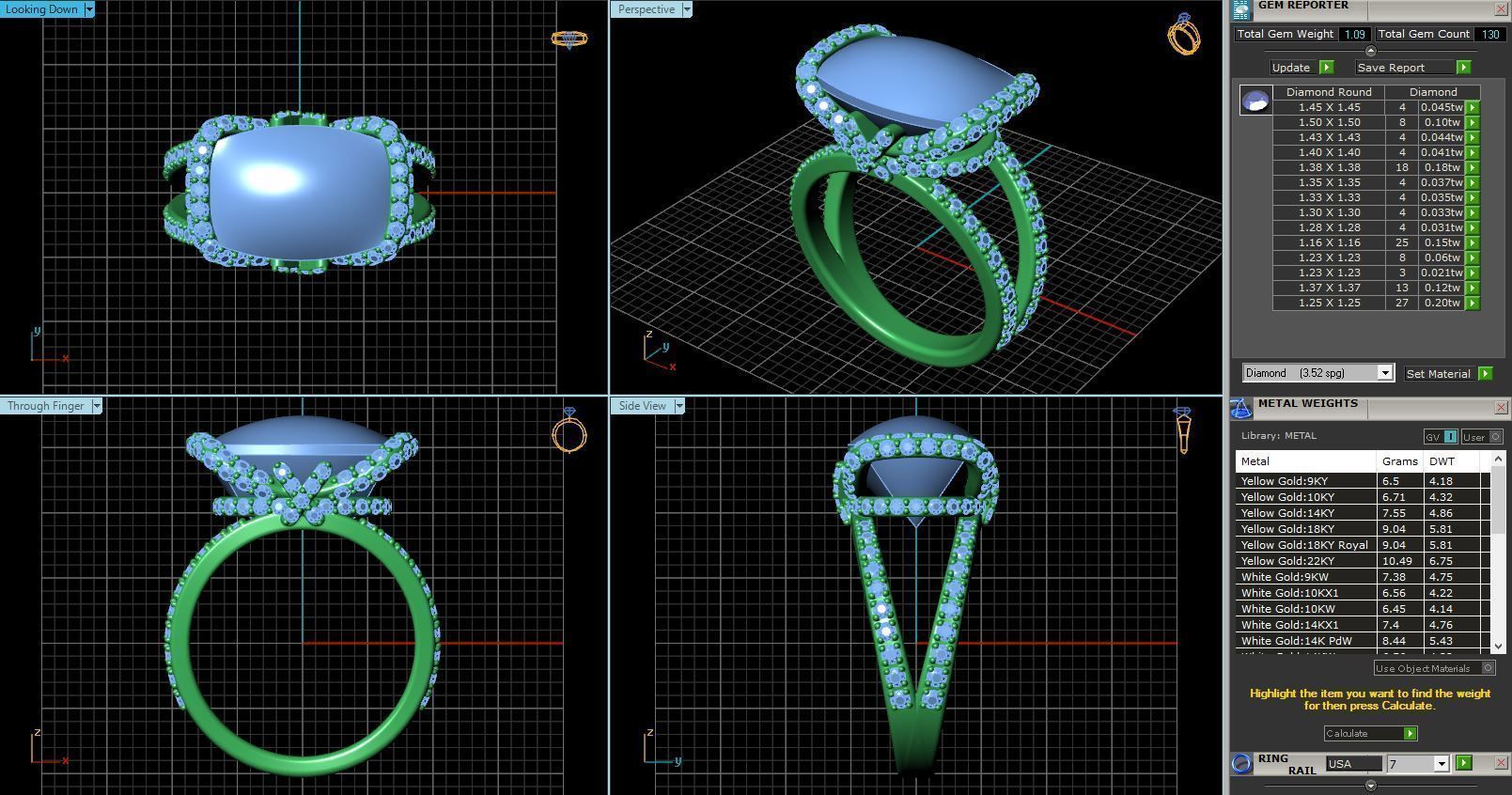
Task: Click the green arrow next to Set Material
Action: tap(1485, 374)
